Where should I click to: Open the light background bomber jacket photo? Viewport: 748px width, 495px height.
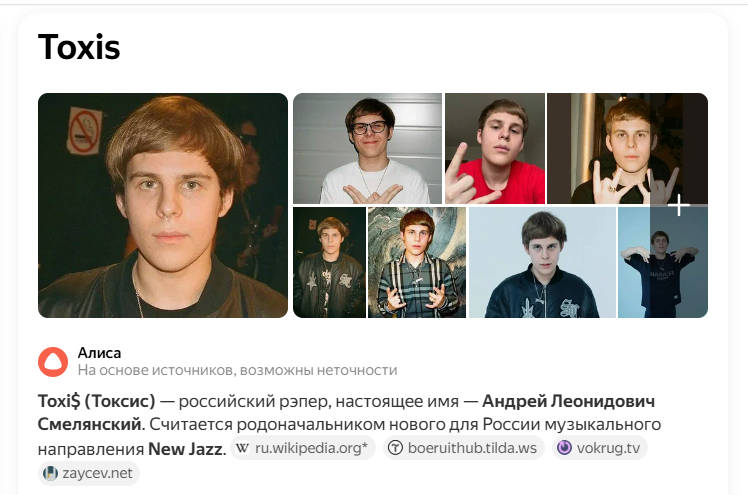pos(542,262)
